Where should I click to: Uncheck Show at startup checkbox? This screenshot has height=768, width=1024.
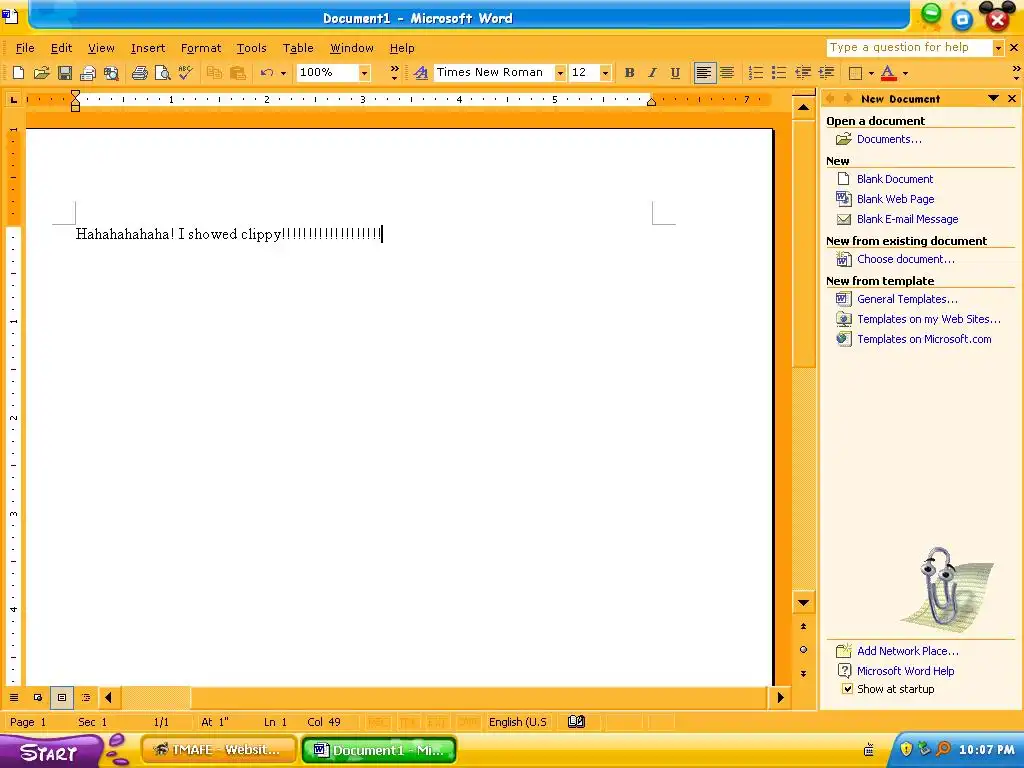point(847,689)
